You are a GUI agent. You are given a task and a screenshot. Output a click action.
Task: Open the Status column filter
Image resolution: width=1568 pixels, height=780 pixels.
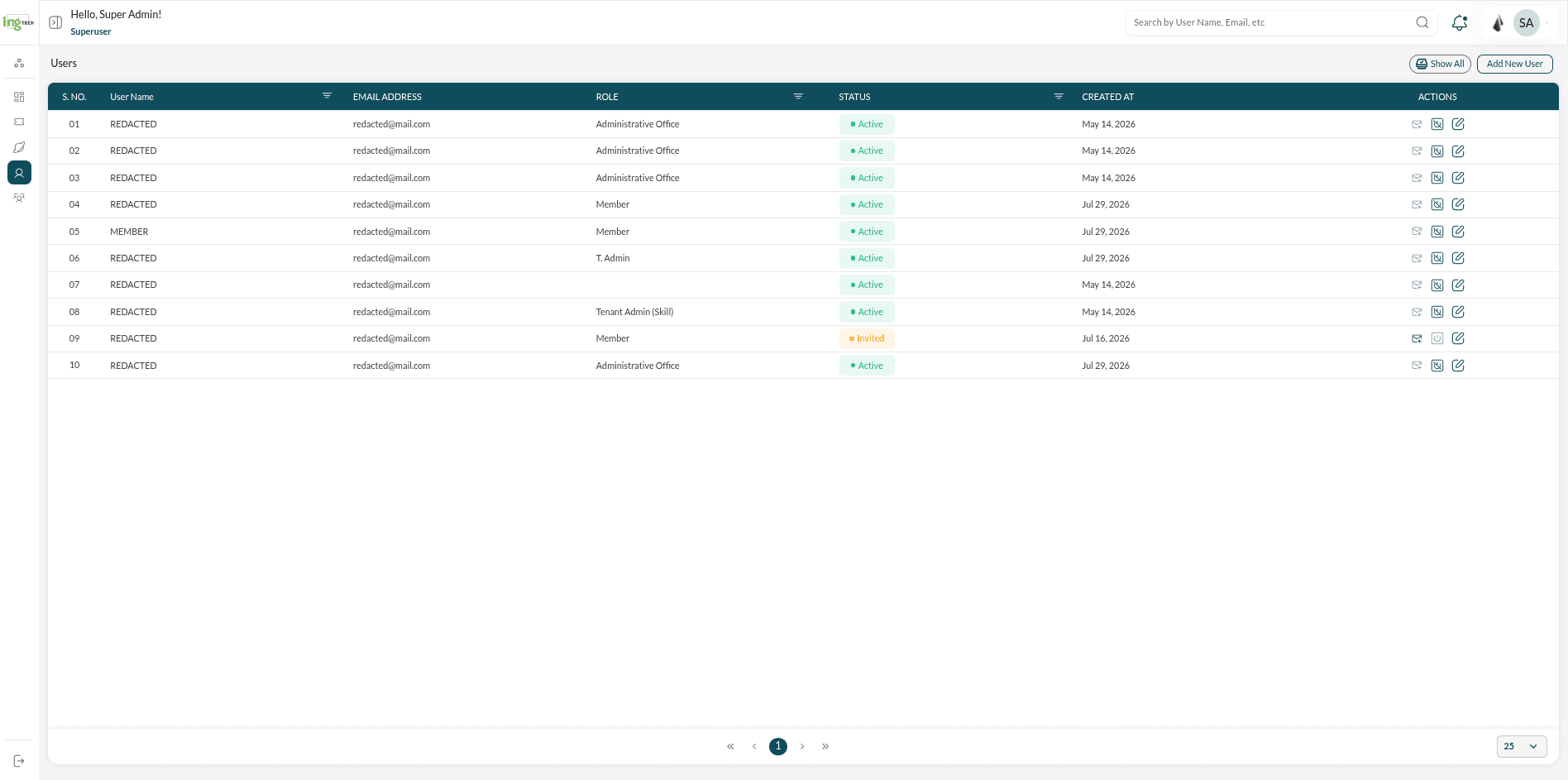click(x=1059, y=96)
